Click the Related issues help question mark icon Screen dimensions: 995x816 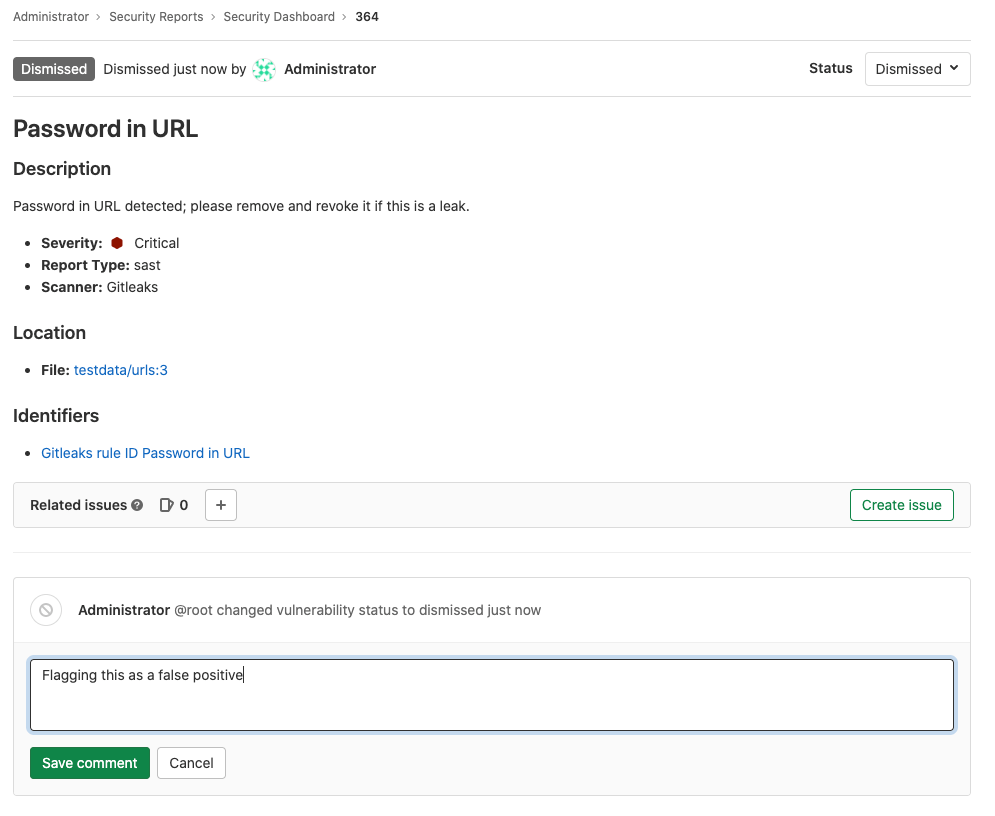pyautogui.click(x=136, y=505)
